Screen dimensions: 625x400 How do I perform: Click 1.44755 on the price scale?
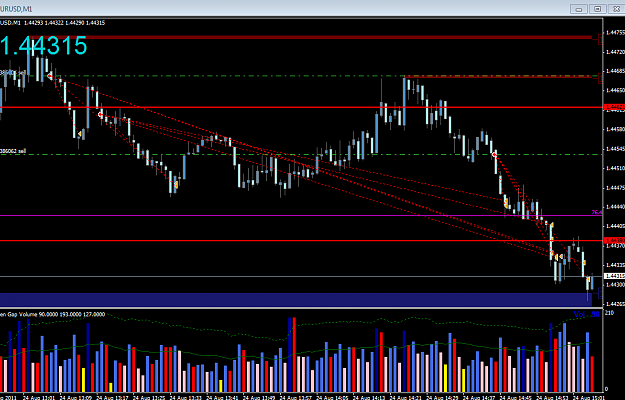615,33
